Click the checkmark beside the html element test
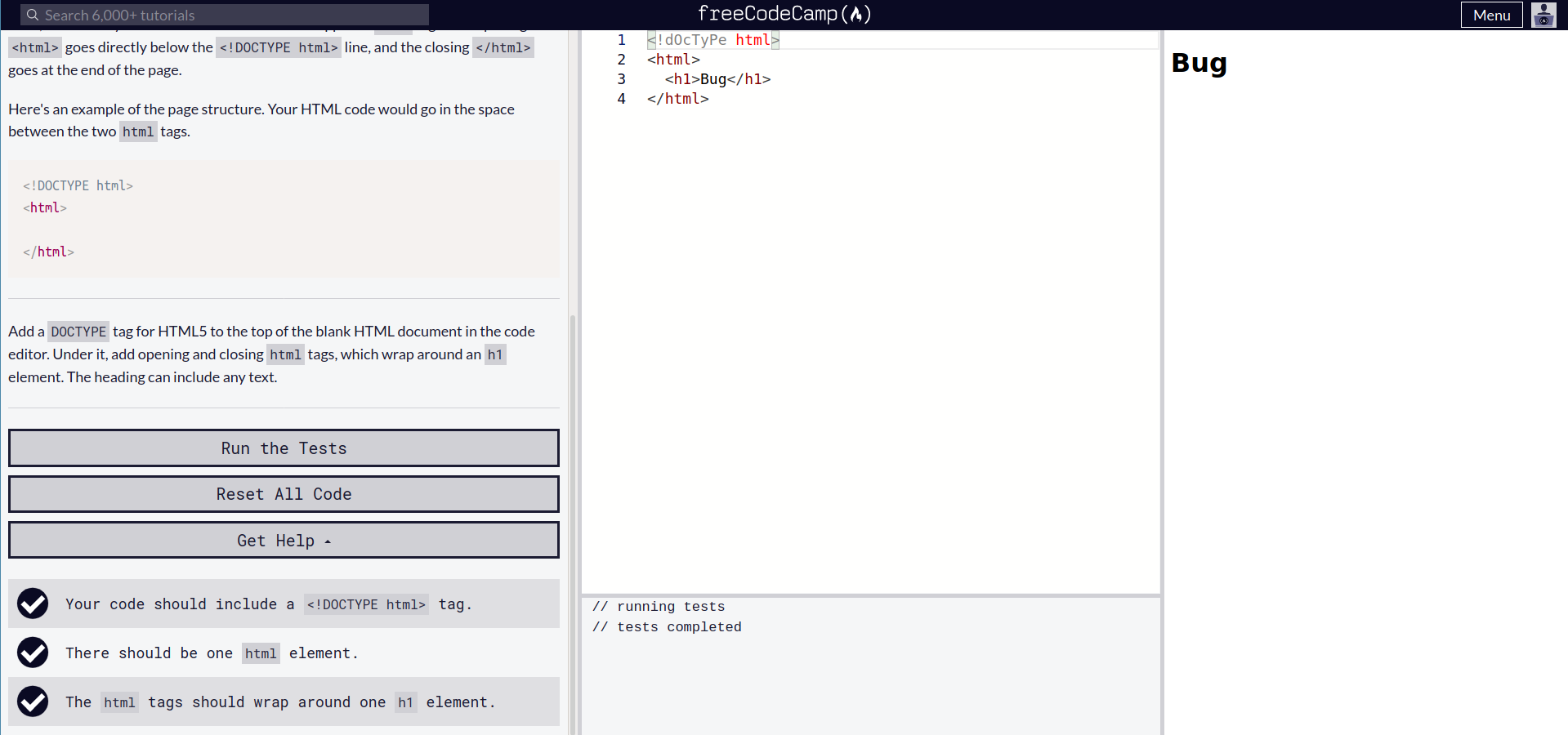The width and height of the screenshot is (1568, 735). click(33, 653)
